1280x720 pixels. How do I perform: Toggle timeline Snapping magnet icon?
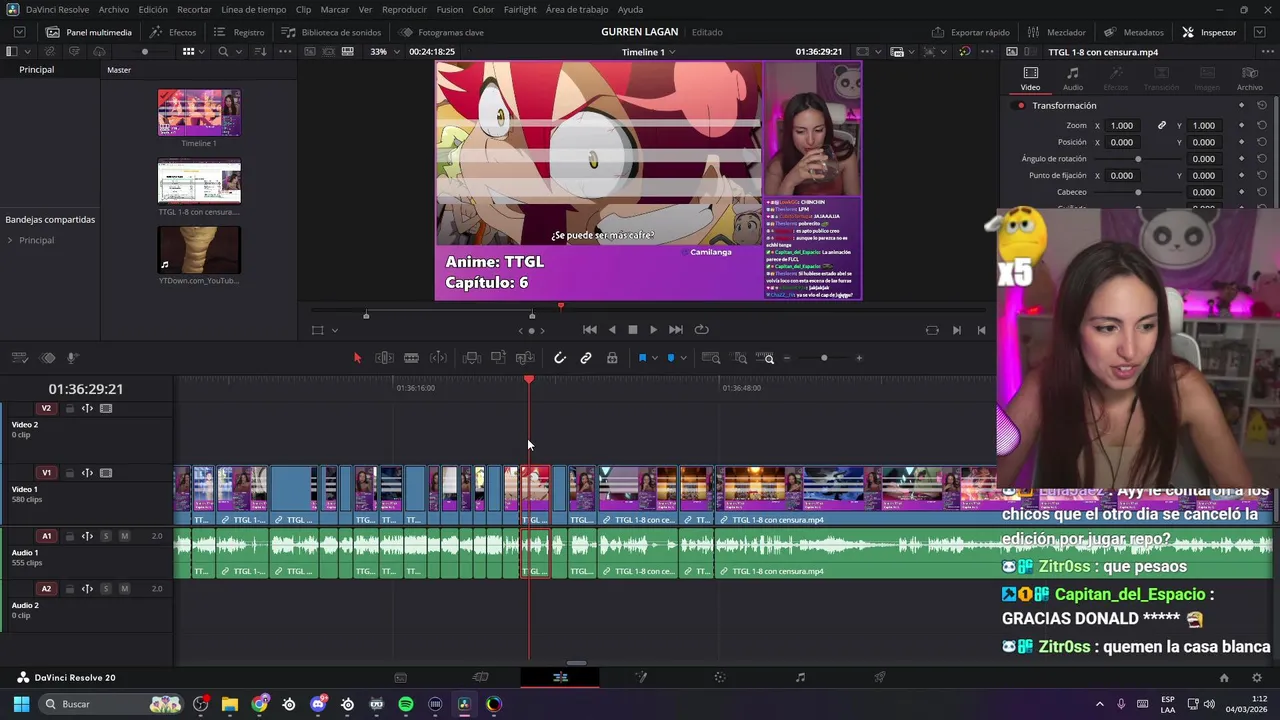pos(560,358)
